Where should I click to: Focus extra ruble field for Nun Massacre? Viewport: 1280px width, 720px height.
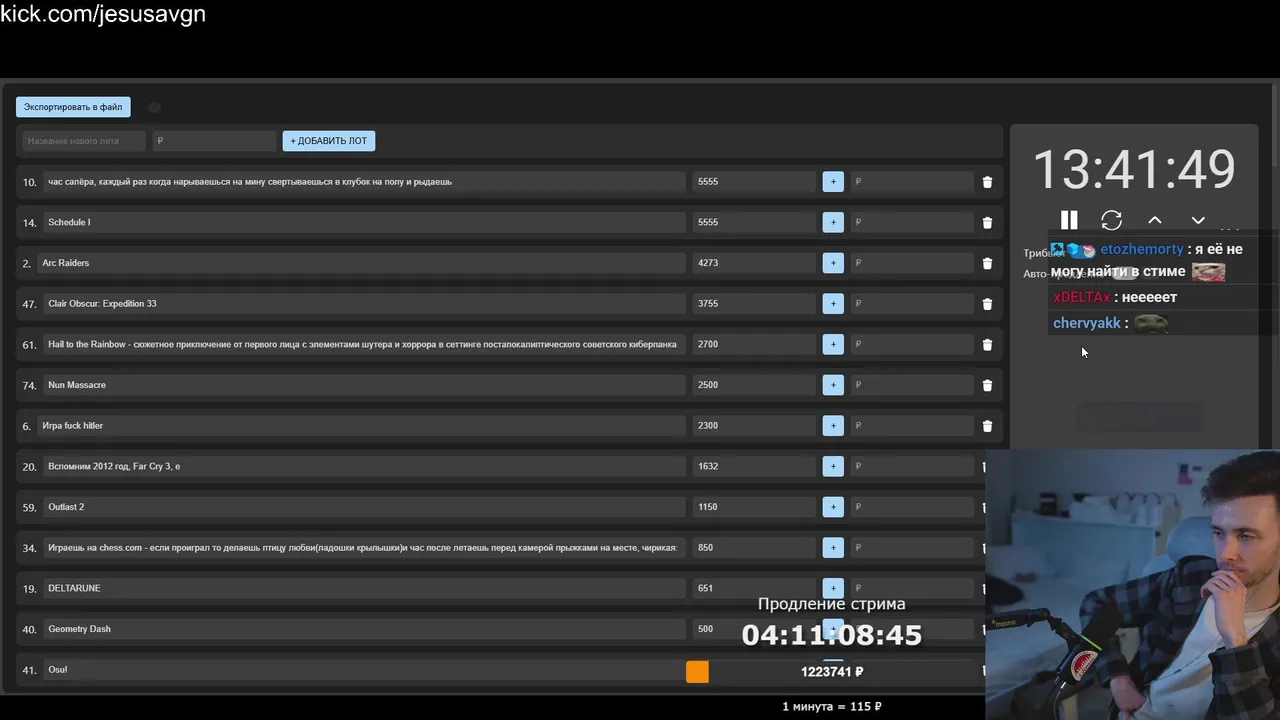coord(911,385)
